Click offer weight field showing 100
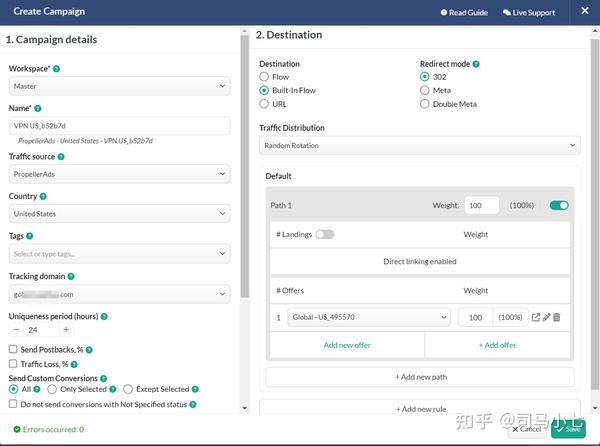 coord(476,317)
